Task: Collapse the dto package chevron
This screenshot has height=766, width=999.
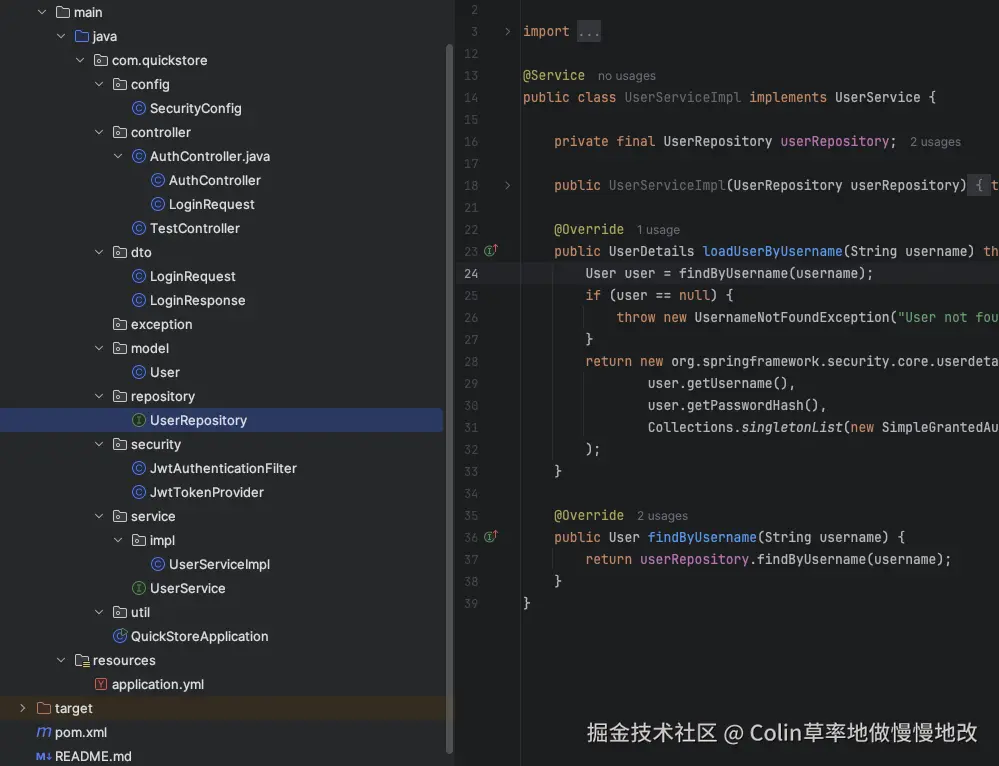Action: (99, 252)
